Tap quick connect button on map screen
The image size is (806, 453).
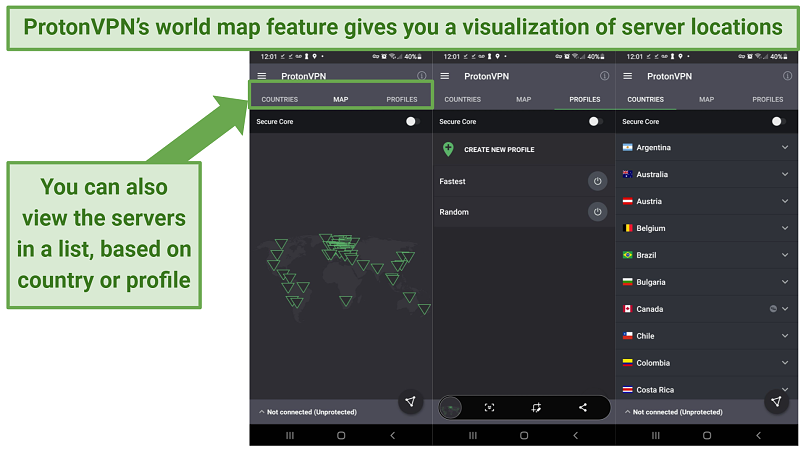(410, 402)
